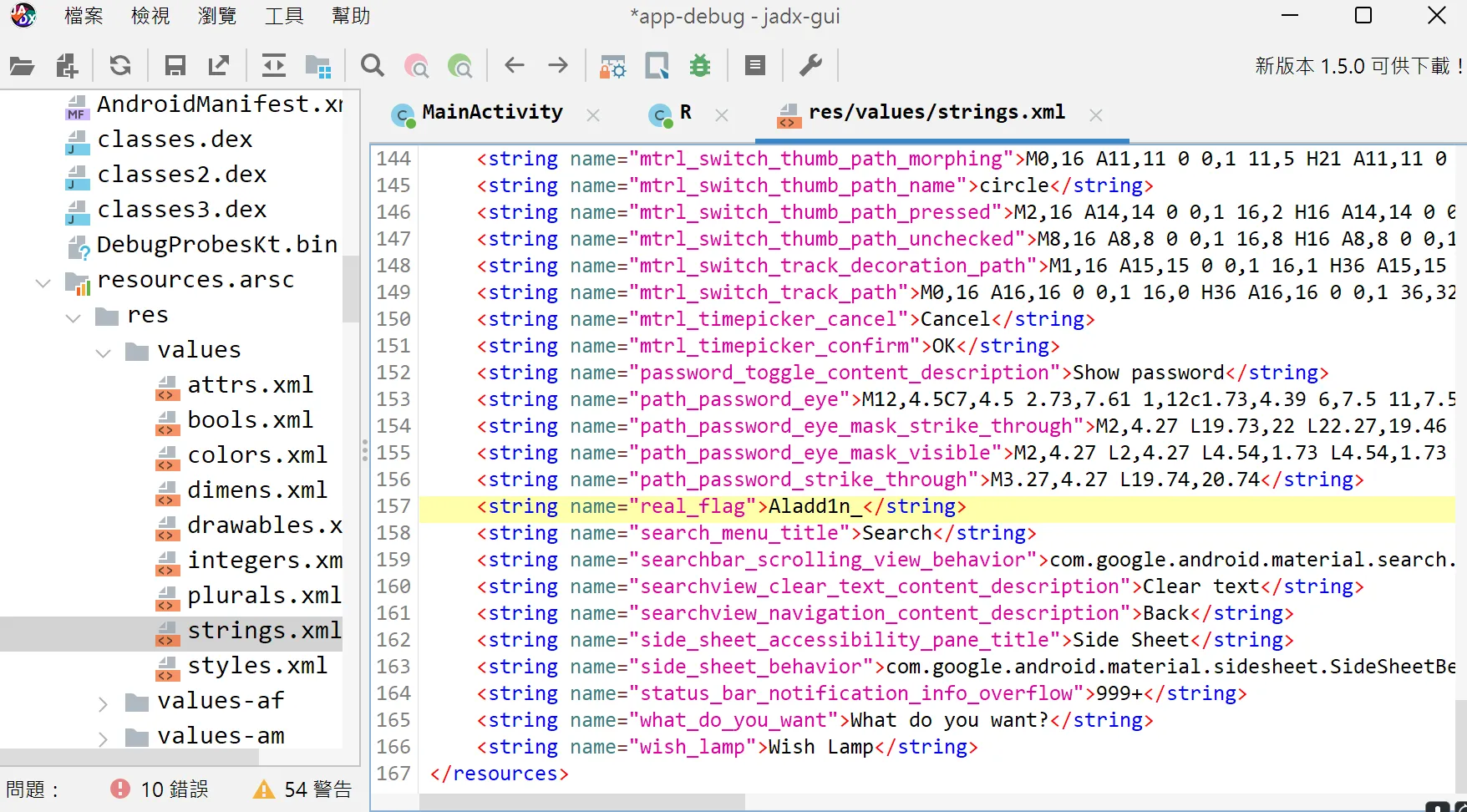Click line number 157 in gutter
1467x812 pixels.
[393, 506]
